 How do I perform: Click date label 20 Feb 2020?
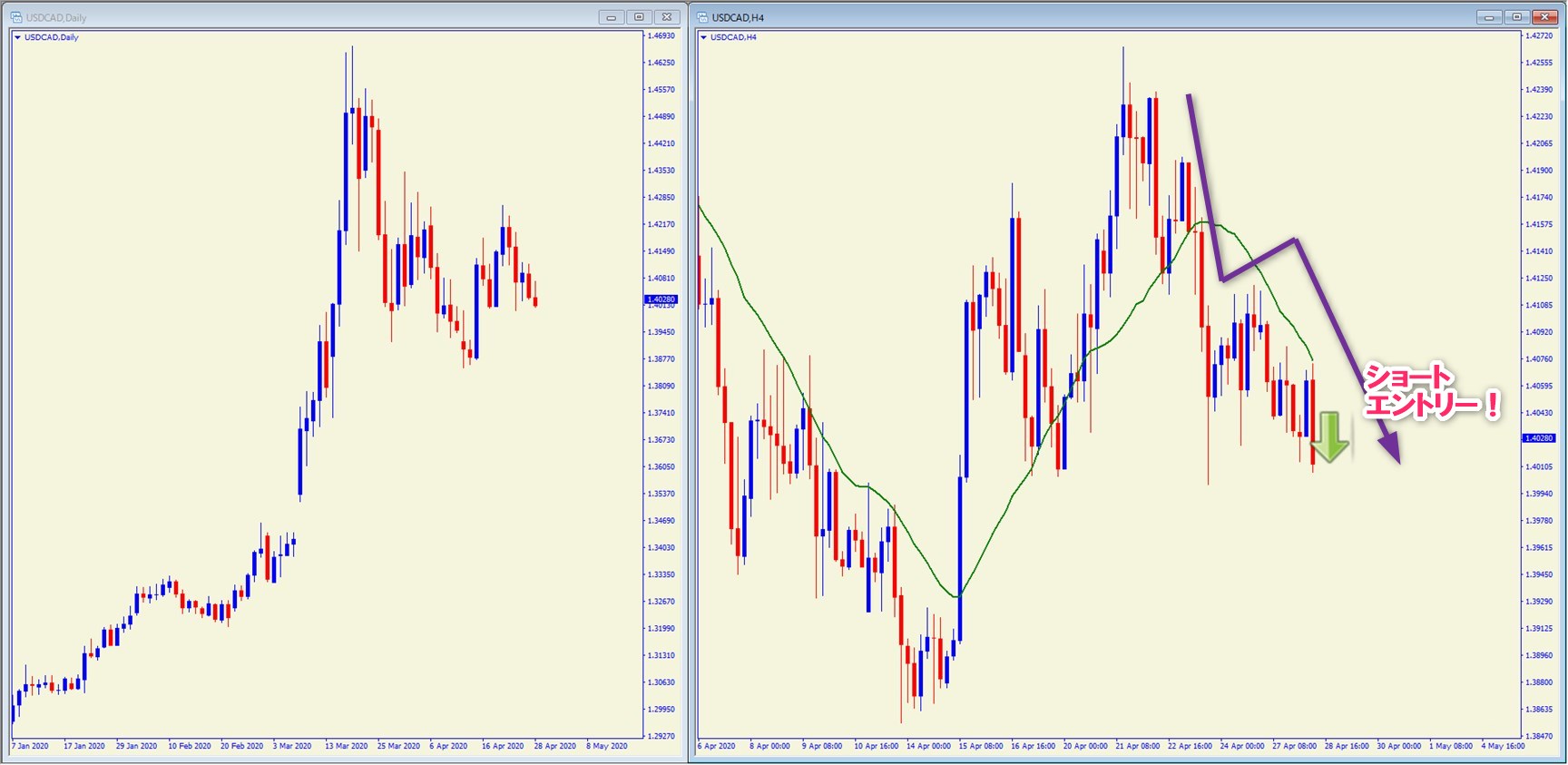[241, 746]
